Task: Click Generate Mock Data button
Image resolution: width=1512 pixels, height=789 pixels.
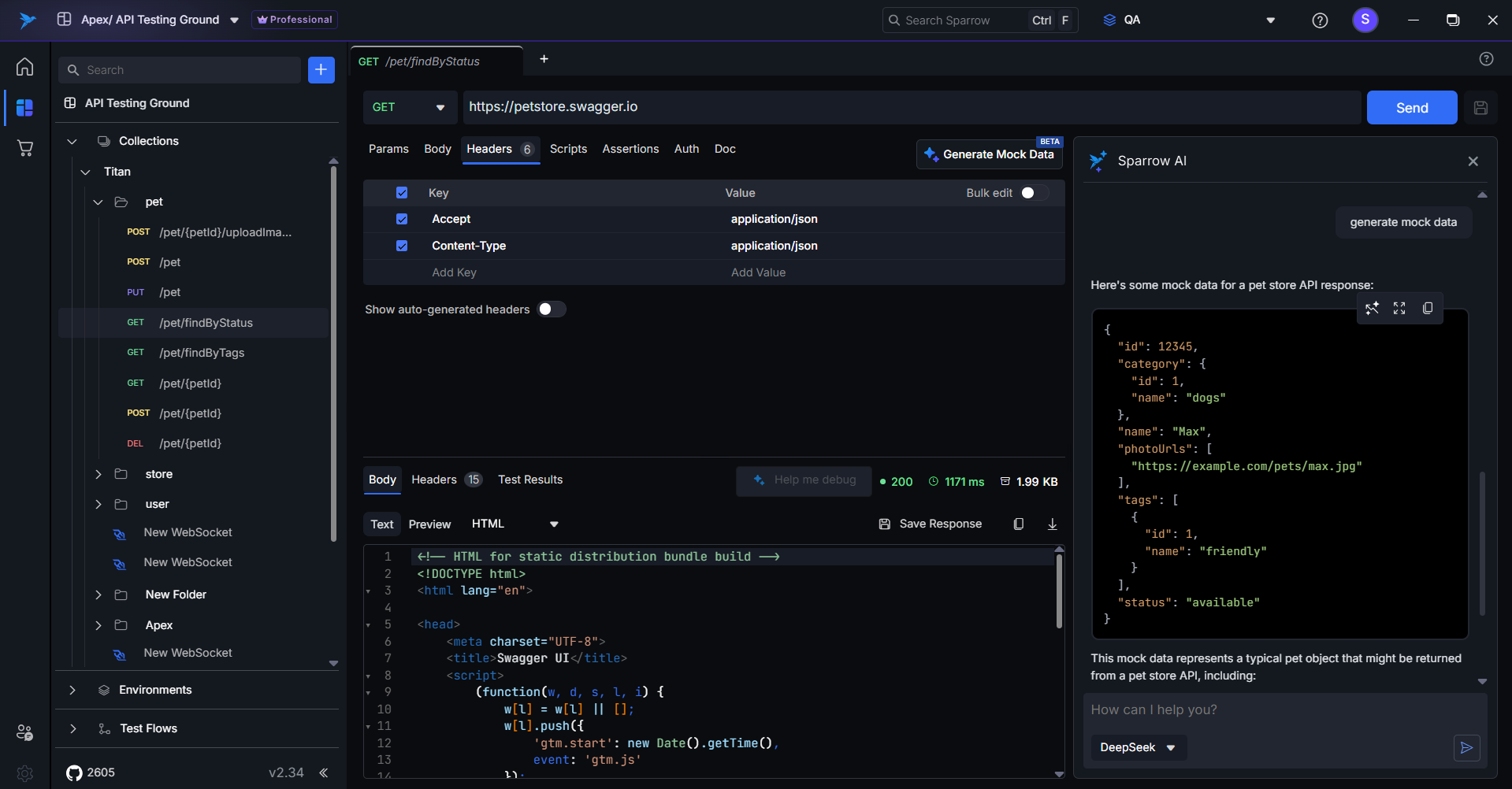Action: coord(990,154)
